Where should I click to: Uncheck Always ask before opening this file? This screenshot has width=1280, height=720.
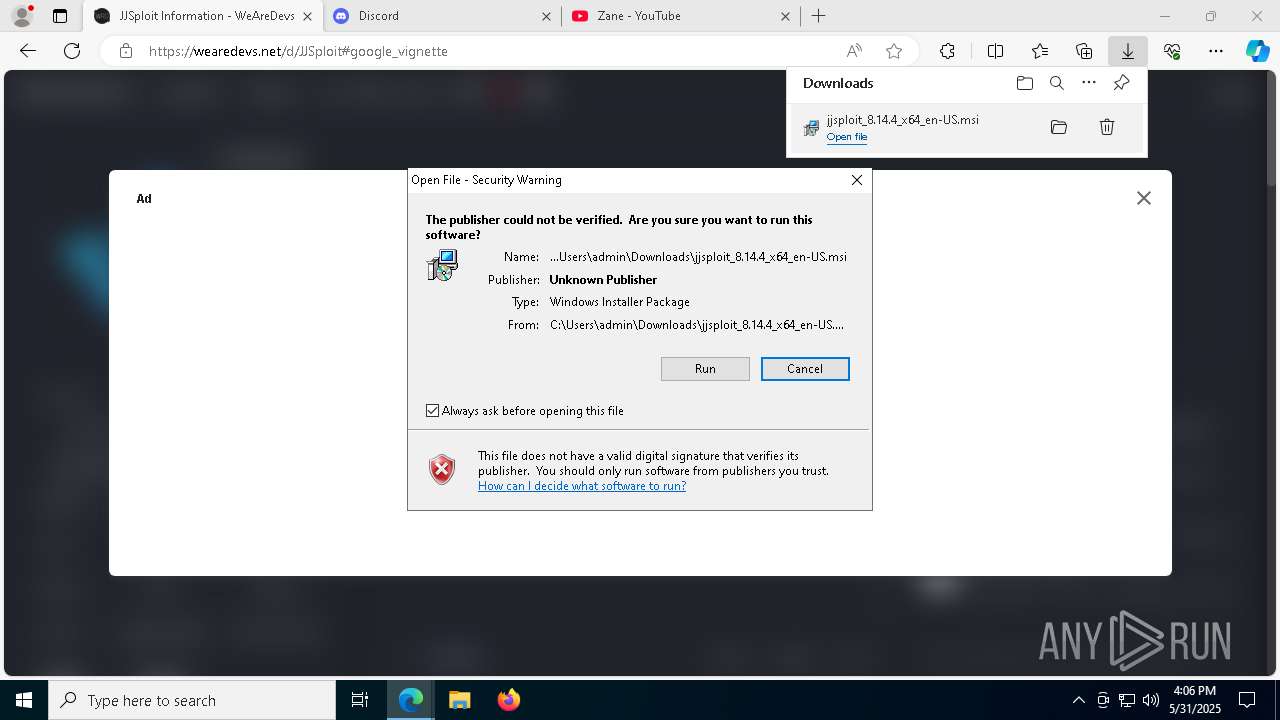click(433, 411)
